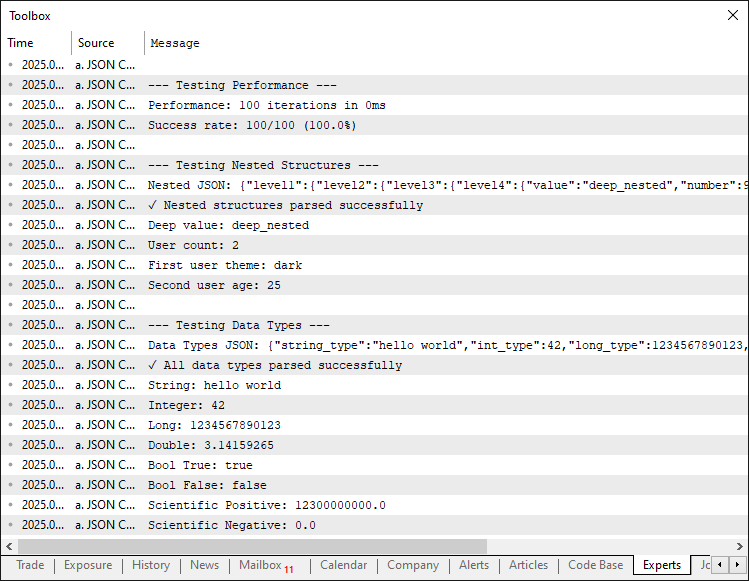The image size is (749, 581).
Task: Click the horizontal scrollbar left arrow
Action: pos(9,546)
